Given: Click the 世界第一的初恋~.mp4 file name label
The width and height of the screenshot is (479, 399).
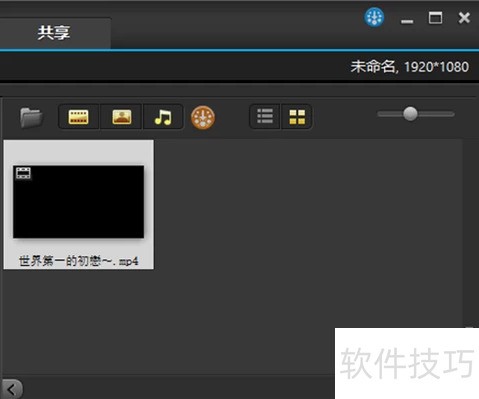Looking at the screenshot, I should [x=79, y=261].
